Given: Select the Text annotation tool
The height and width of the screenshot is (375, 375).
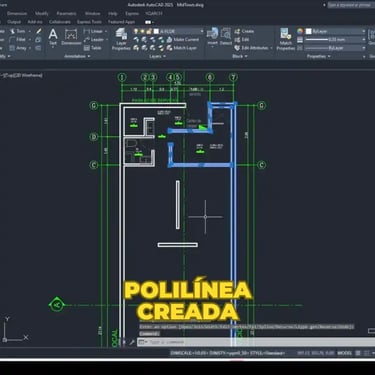Looking at the screenshot, I should 53,37.
